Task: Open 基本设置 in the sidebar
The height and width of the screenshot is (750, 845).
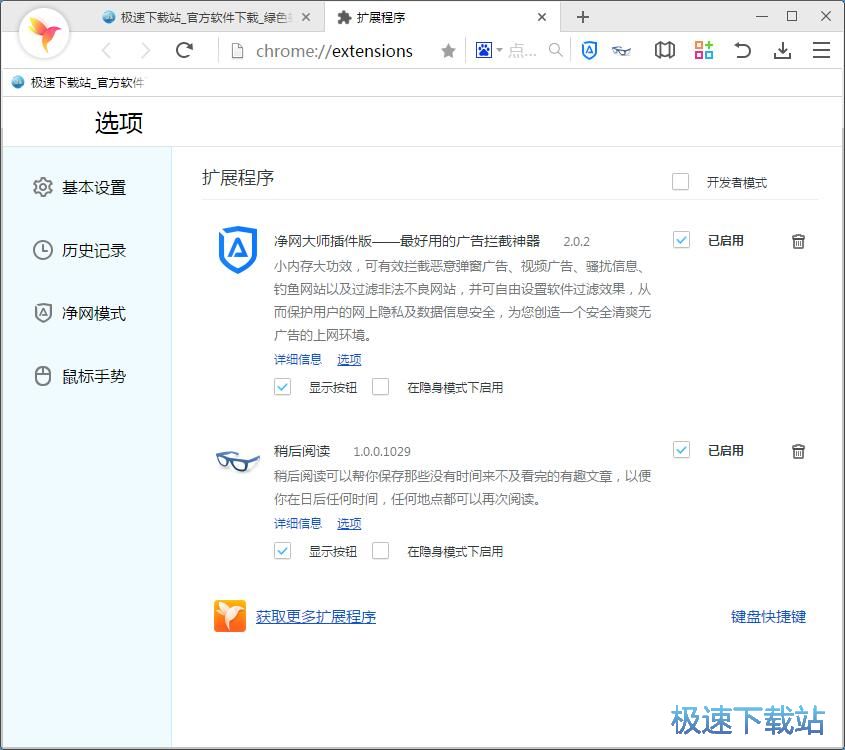Action: point(94,187)
